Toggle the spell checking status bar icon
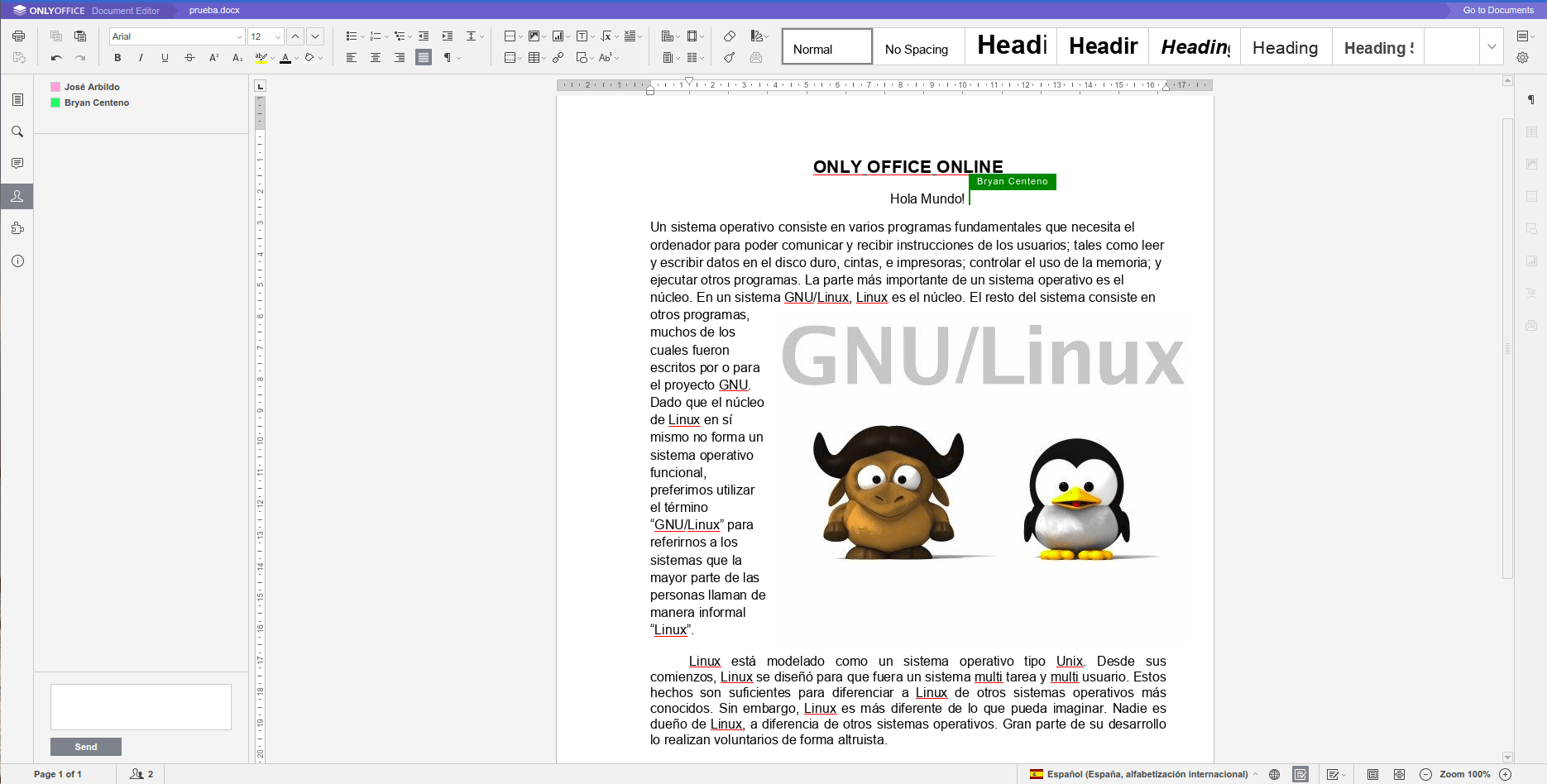This screenshot has width=1547, height=784. 1300,774
